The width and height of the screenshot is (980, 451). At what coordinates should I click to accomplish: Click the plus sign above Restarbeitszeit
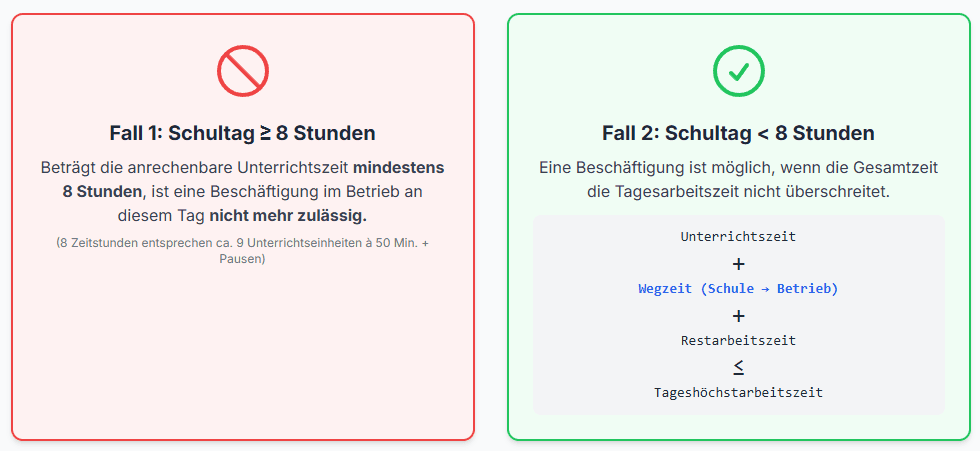click(x=738, y=316)
